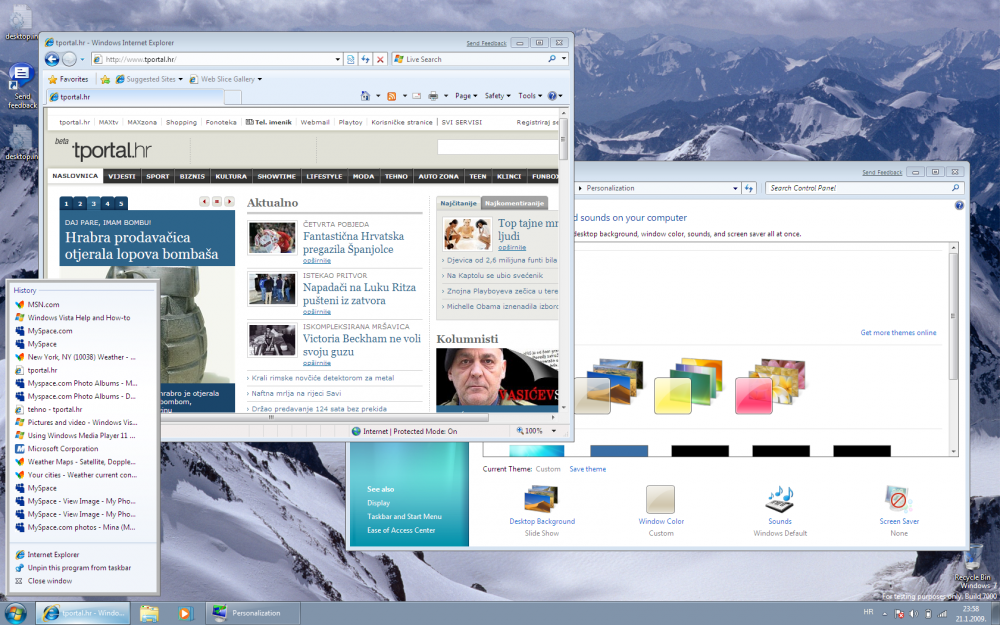Open the Safety menu dropdown
Screen dimensions: 1000x625
point(497,96)
